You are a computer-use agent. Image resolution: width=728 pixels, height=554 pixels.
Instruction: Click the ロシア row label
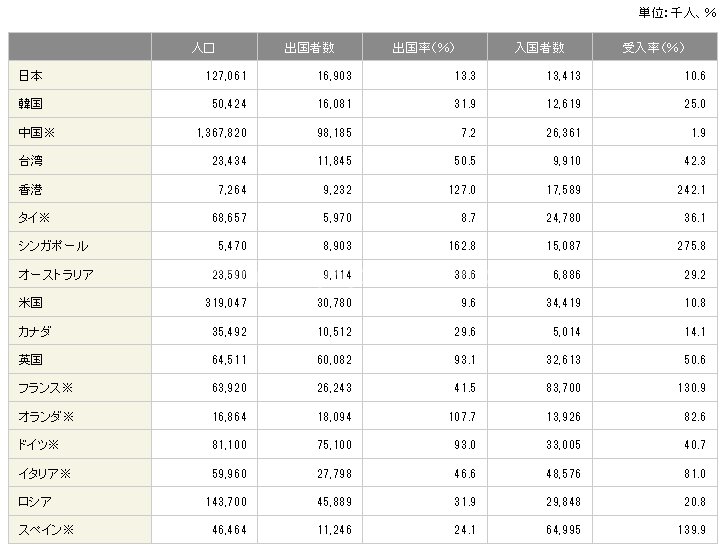click(x=35, y=502)
